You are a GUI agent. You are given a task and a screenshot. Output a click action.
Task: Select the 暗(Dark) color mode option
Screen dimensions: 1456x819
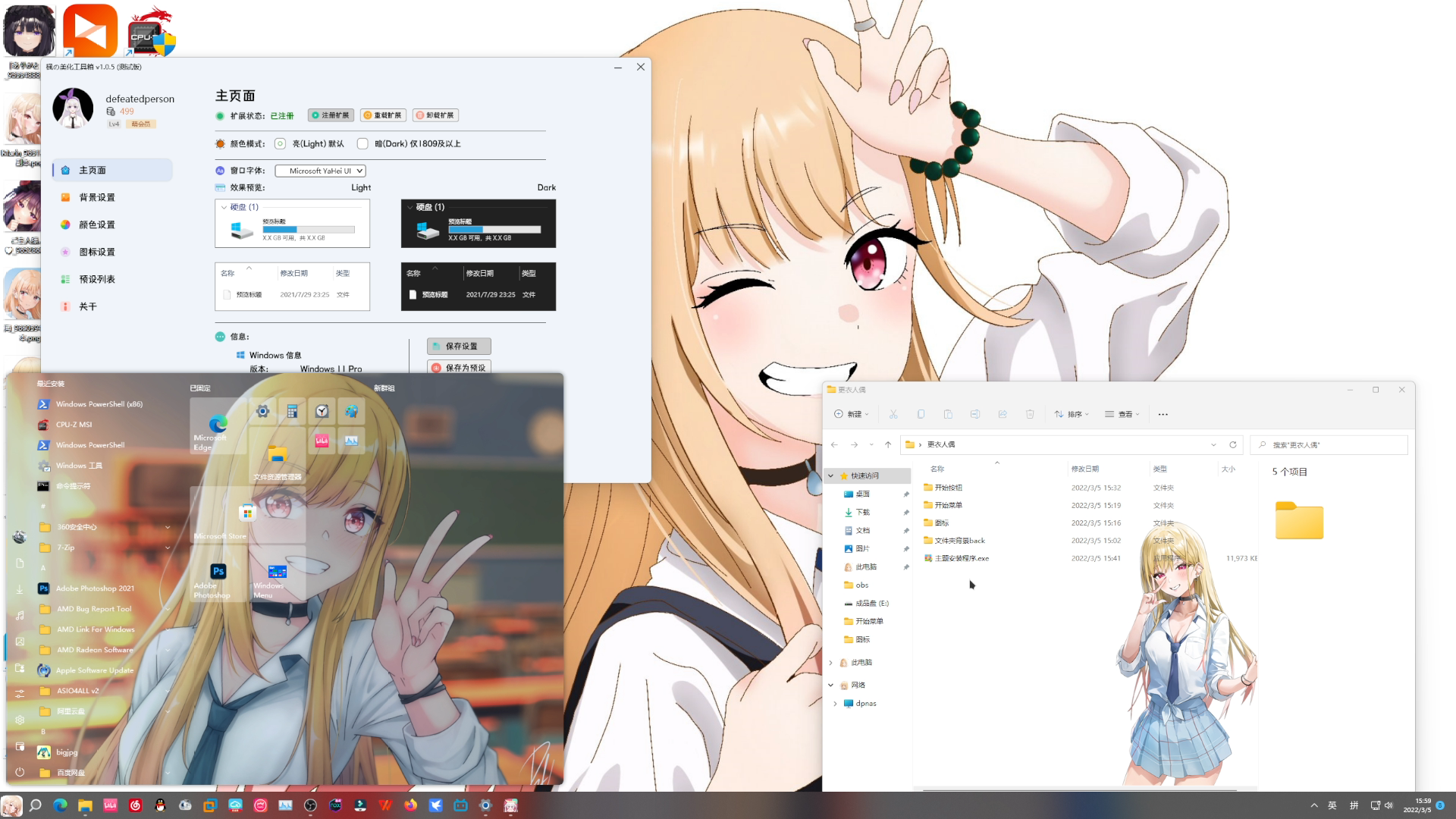[x=362, y=143]
